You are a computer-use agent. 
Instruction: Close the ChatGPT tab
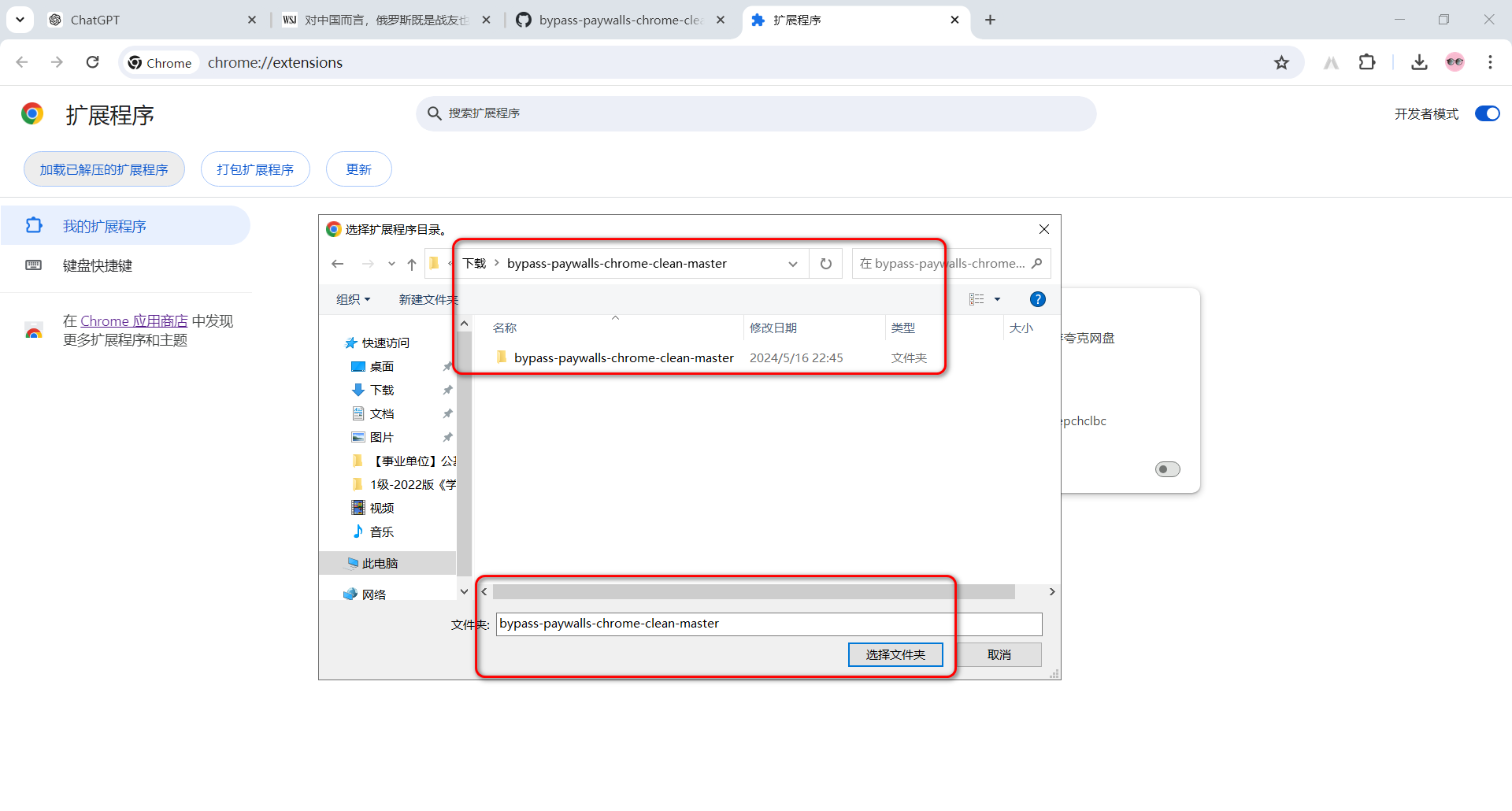[x=252, y=20]
